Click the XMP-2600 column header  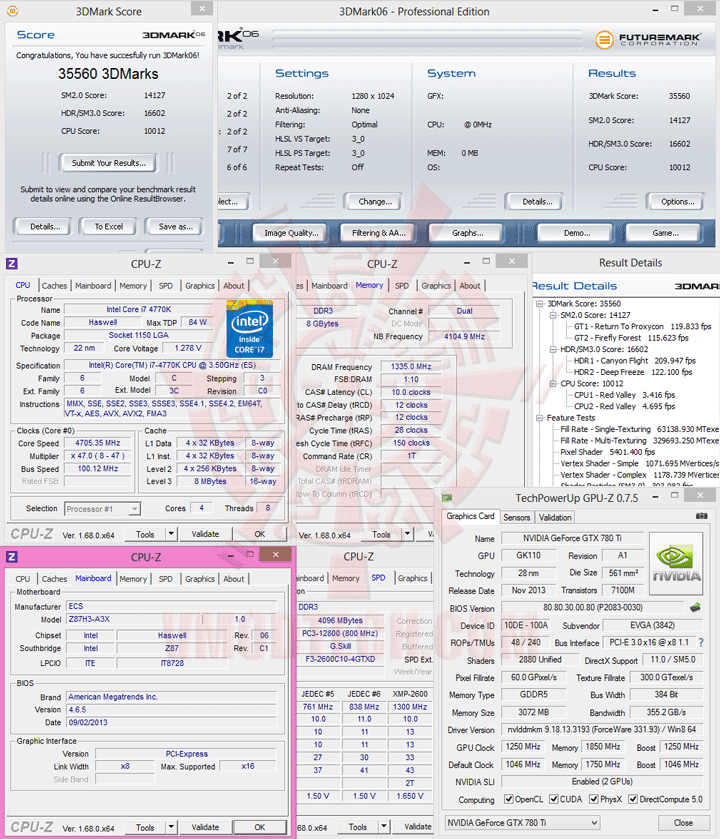(x=410, y=693)
